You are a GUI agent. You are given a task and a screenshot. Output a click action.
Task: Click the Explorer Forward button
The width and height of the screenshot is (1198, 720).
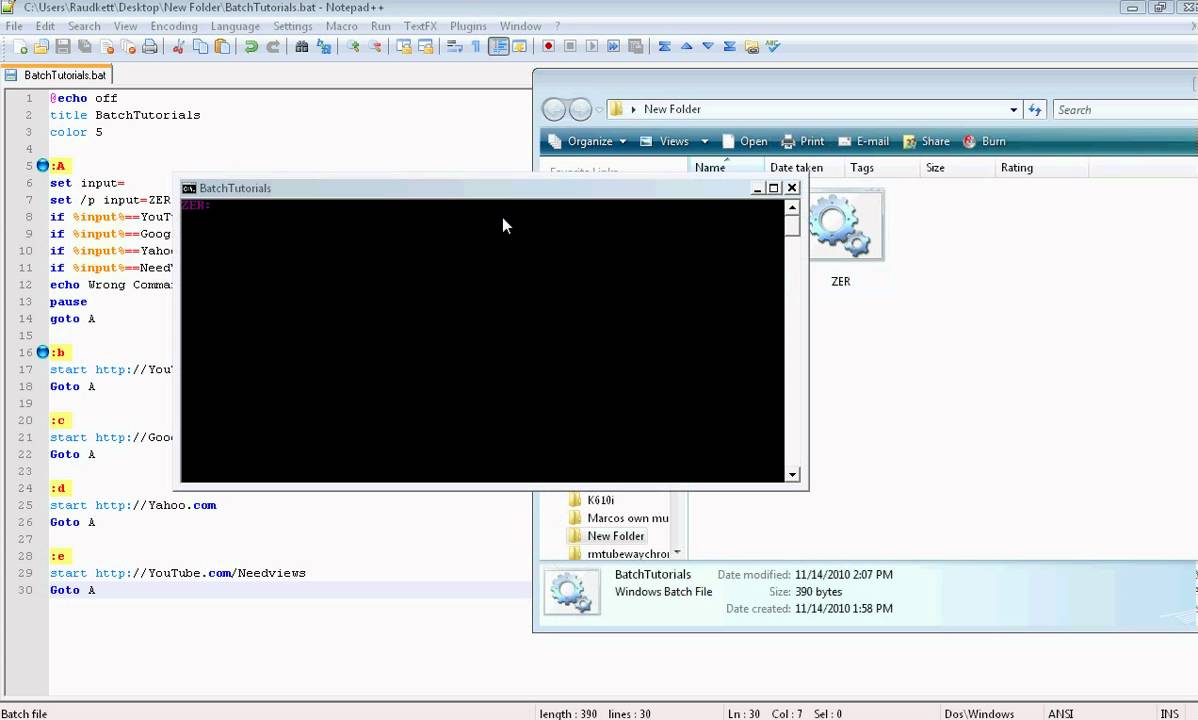(x=581, y=110)
